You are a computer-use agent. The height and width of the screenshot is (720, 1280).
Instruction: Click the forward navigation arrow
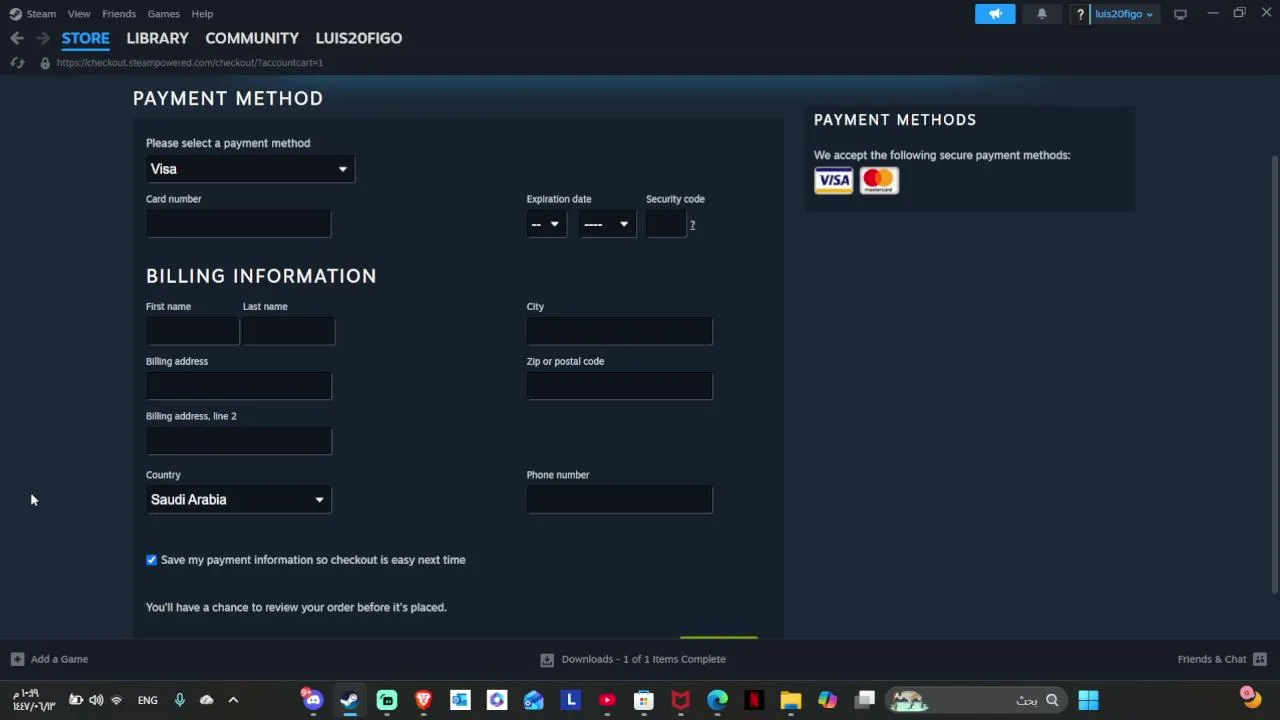[43, 38]
